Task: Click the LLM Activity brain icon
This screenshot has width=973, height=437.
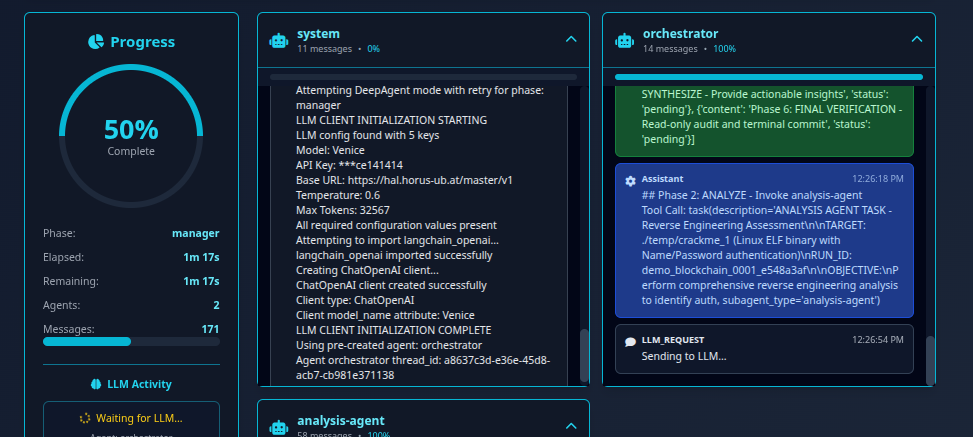Action: [x=96, y=384]
